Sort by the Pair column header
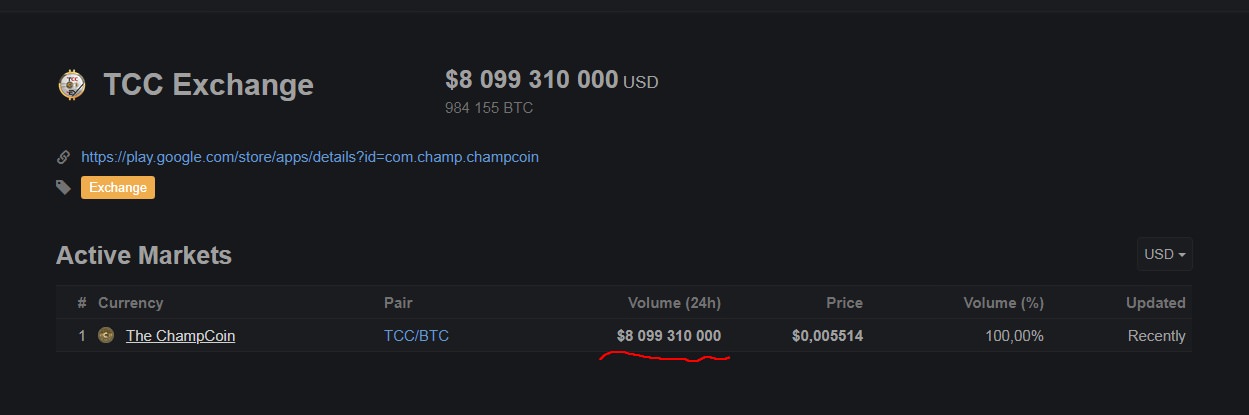Viewport: 1249px width, 415px height. pyautogui.click(x=398, y=303)
